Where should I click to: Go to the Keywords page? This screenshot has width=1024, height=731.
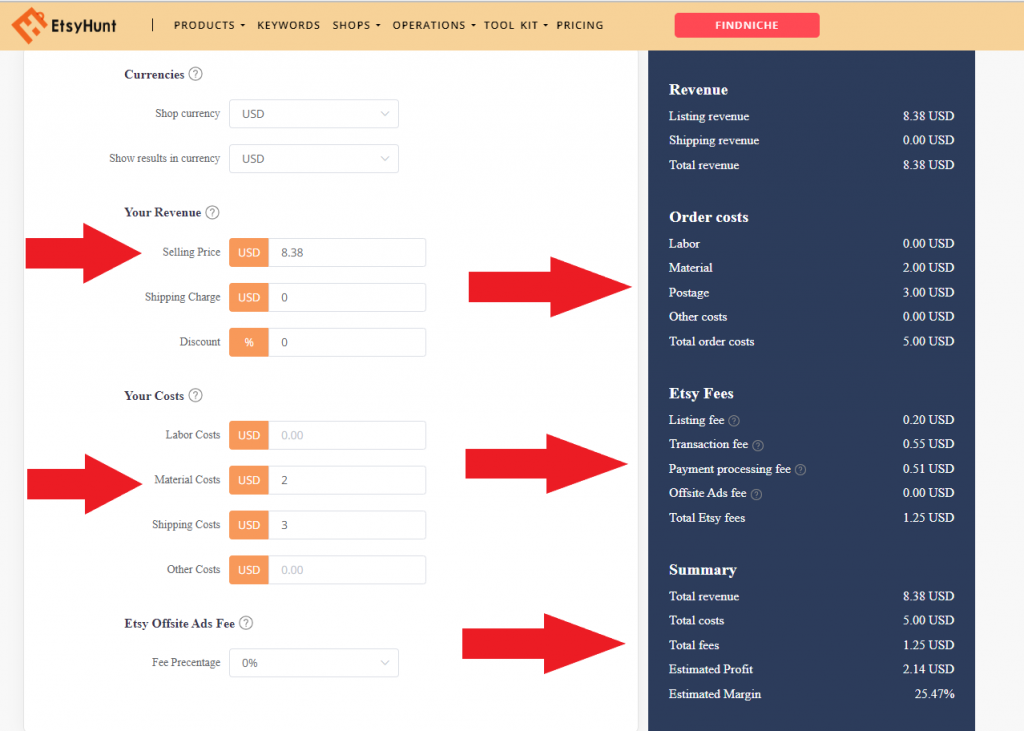point(288,25)
